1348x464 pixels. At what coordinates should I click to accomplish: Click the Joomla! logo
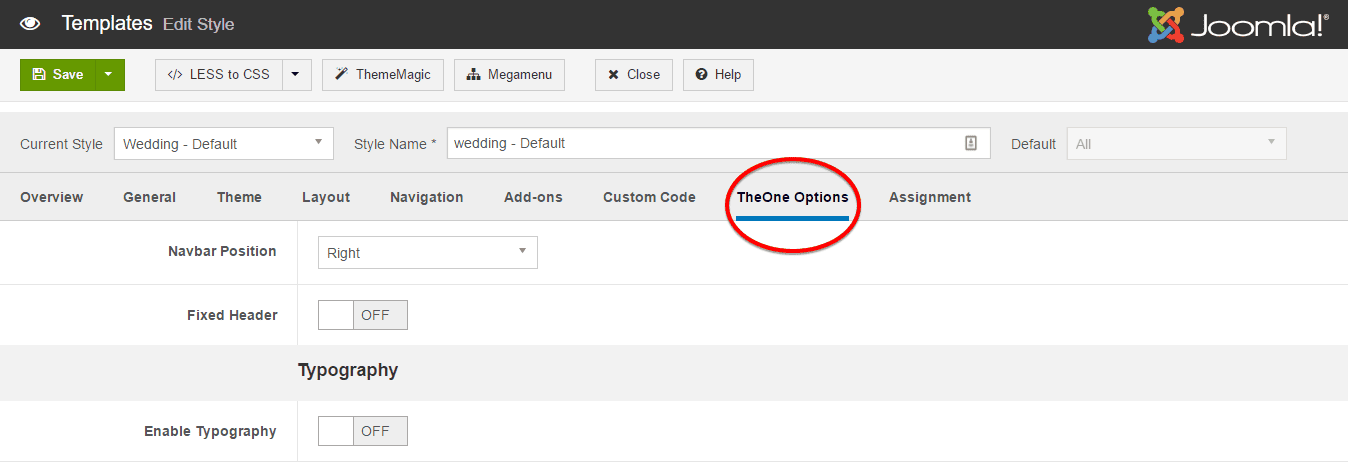[1238, 25]
